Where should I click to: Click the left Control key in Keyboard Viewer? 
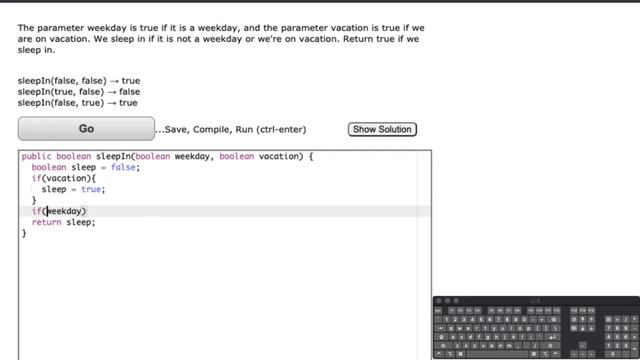tap(439, 354)
